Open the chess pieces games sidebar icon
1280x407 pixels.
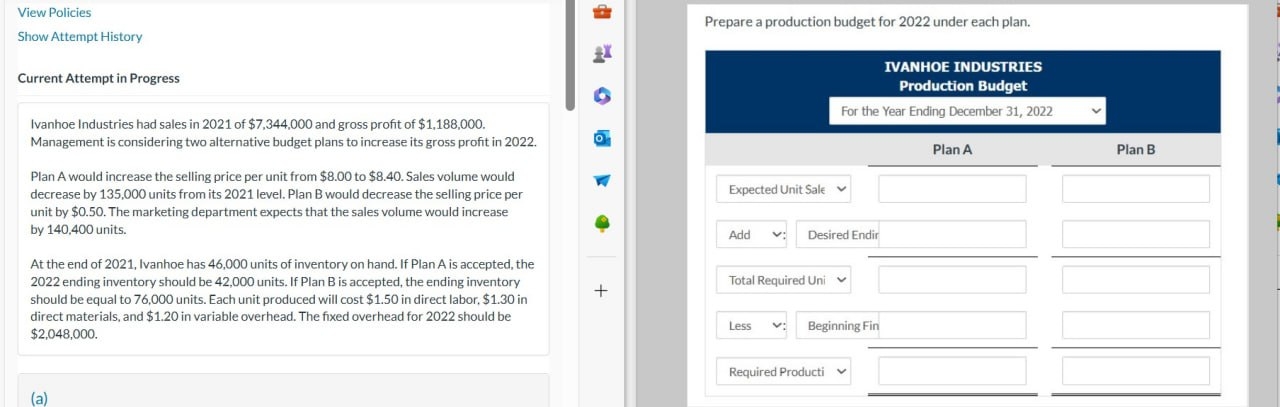tap(601, 55)
